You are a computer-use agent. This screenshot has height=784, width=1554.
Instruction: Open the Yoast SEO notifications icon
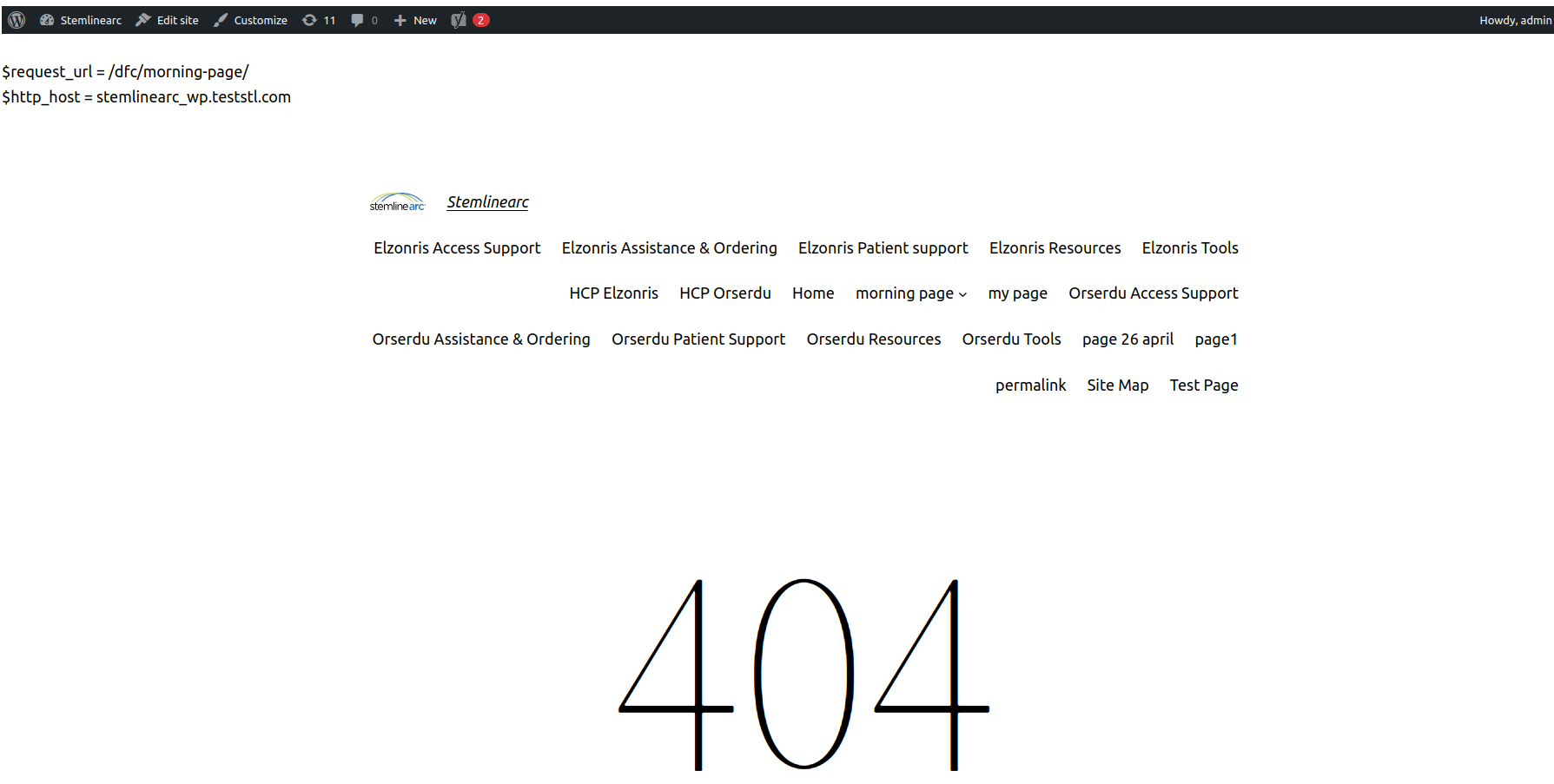[470, 20]
